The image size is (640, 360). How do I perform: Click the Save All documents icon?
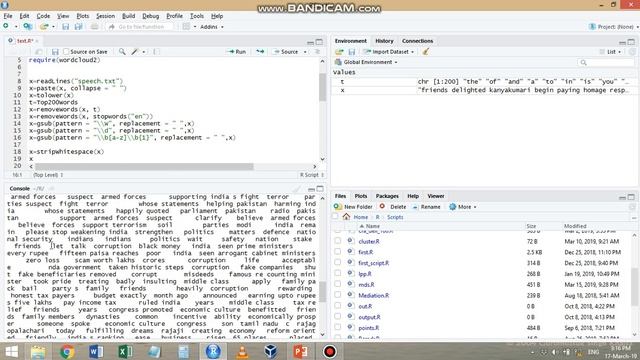(78, 27)
